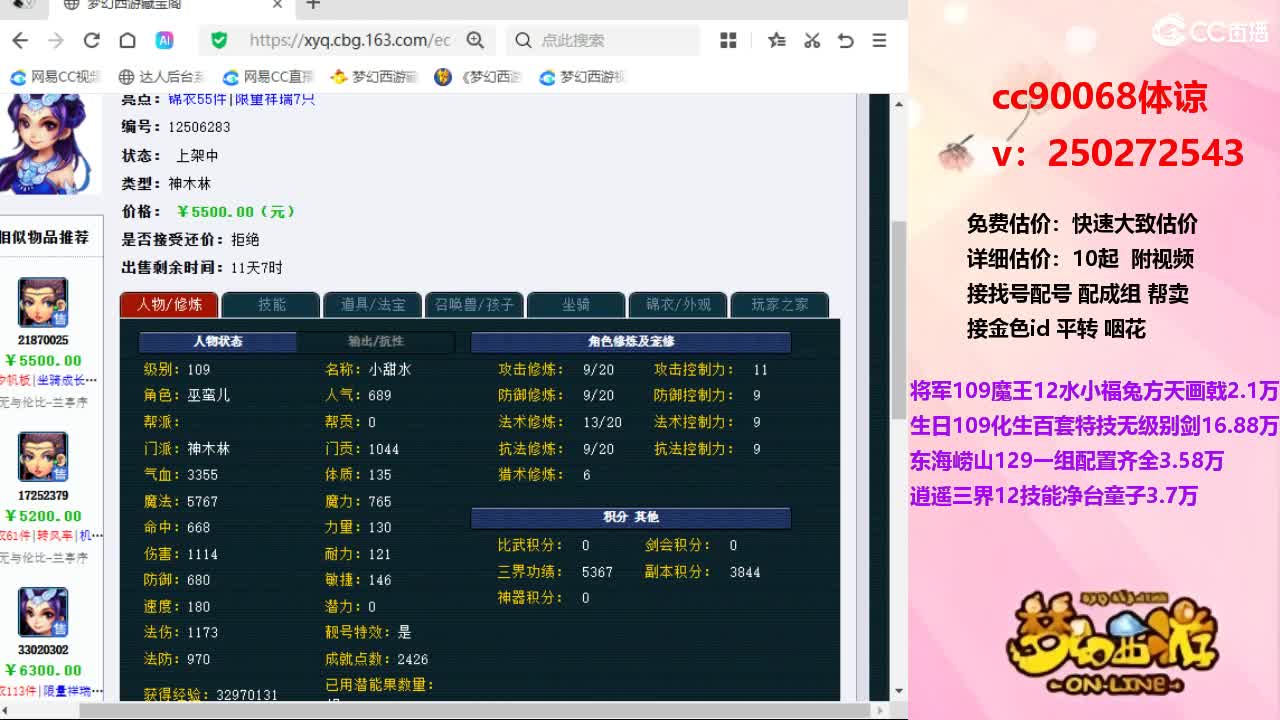Open recommended item avatar 21870025
1280x720 pixels.
[x=43, y=302]
